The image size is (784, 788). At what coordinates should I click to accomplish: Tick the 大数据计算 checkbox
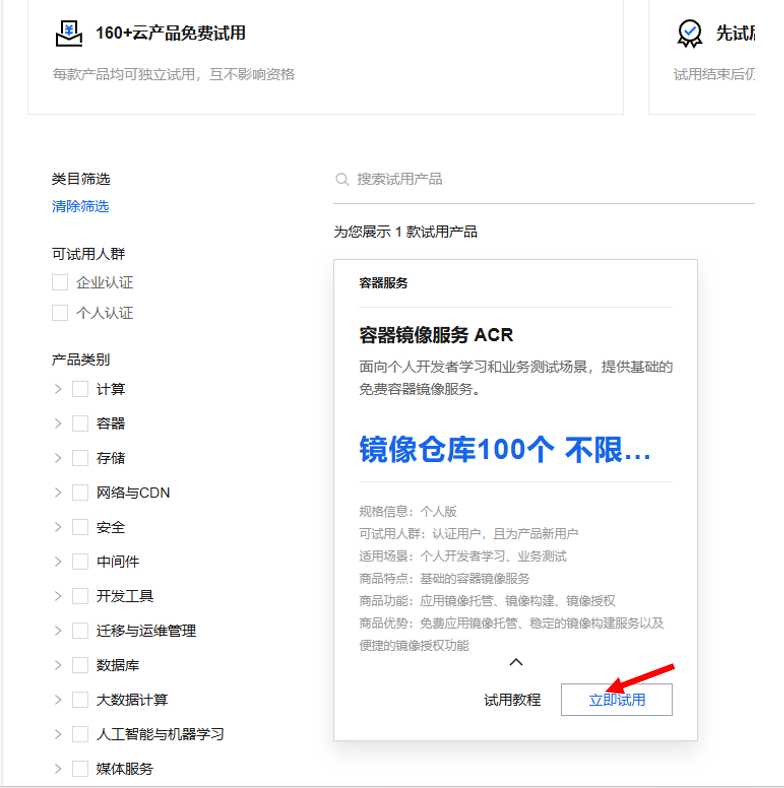[x=80, y=700]
